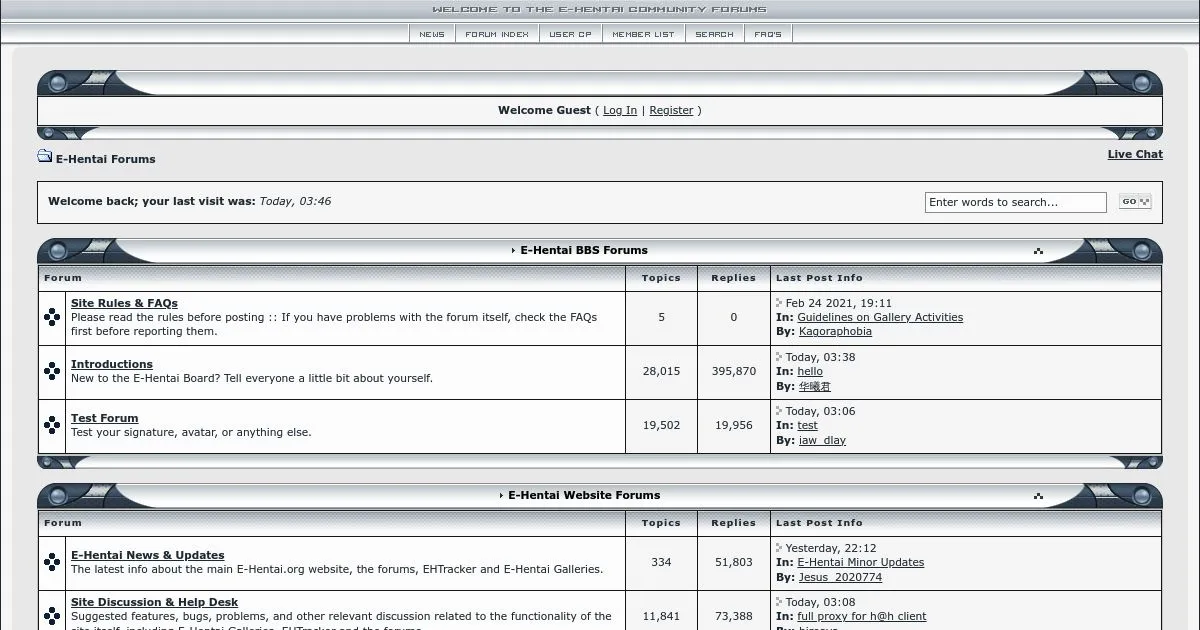The width and height of the screenshot is (1200, 630).
Task: Open User CP from the top bar
Action: (571, 34)
